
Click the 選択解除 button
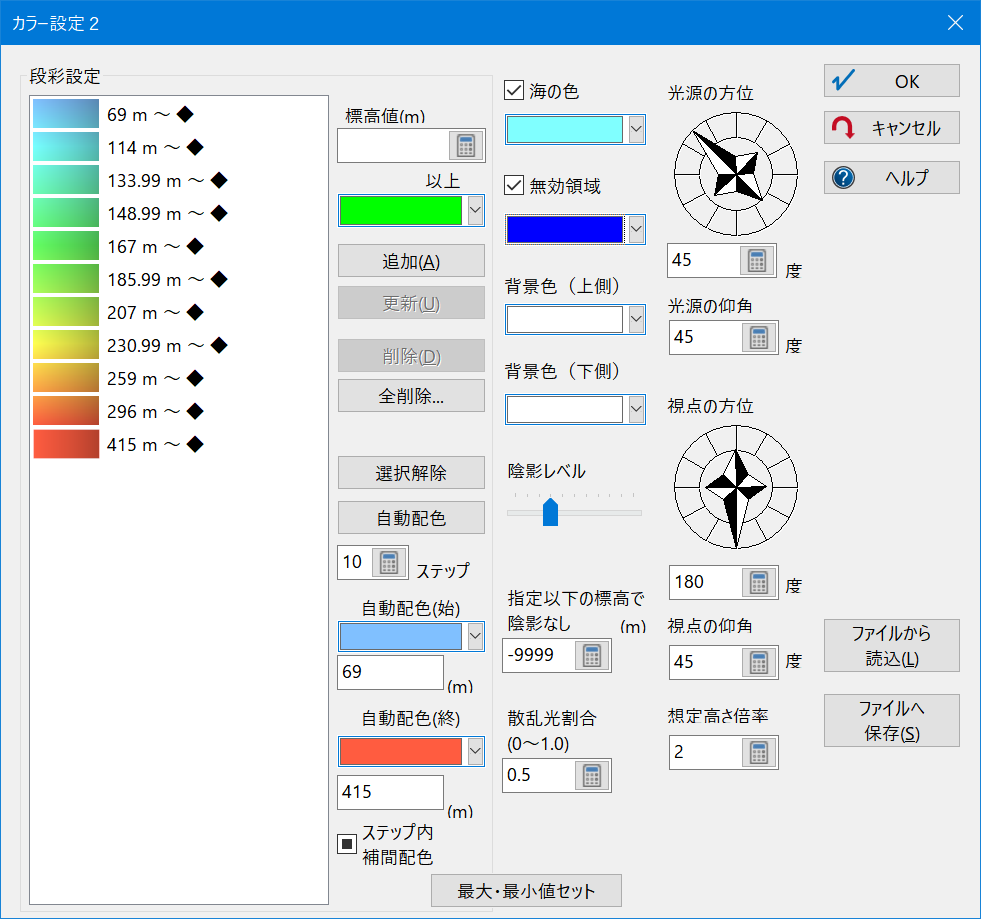(x=411, y=472)
